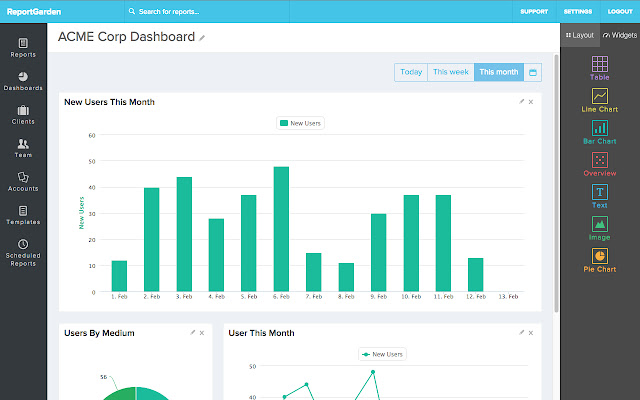Add a Line Chart widget
The width and height of the screenshot is (640, 400).
pyautogui.click(x=599, y=100)
